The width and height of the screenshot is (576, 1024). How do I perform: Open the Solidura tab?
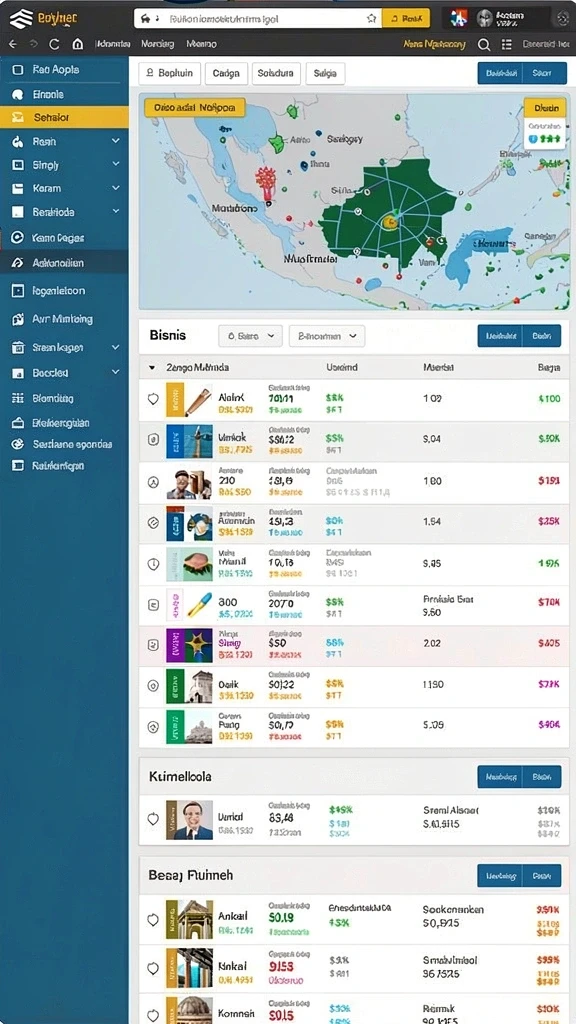click(x=276, y=74)
